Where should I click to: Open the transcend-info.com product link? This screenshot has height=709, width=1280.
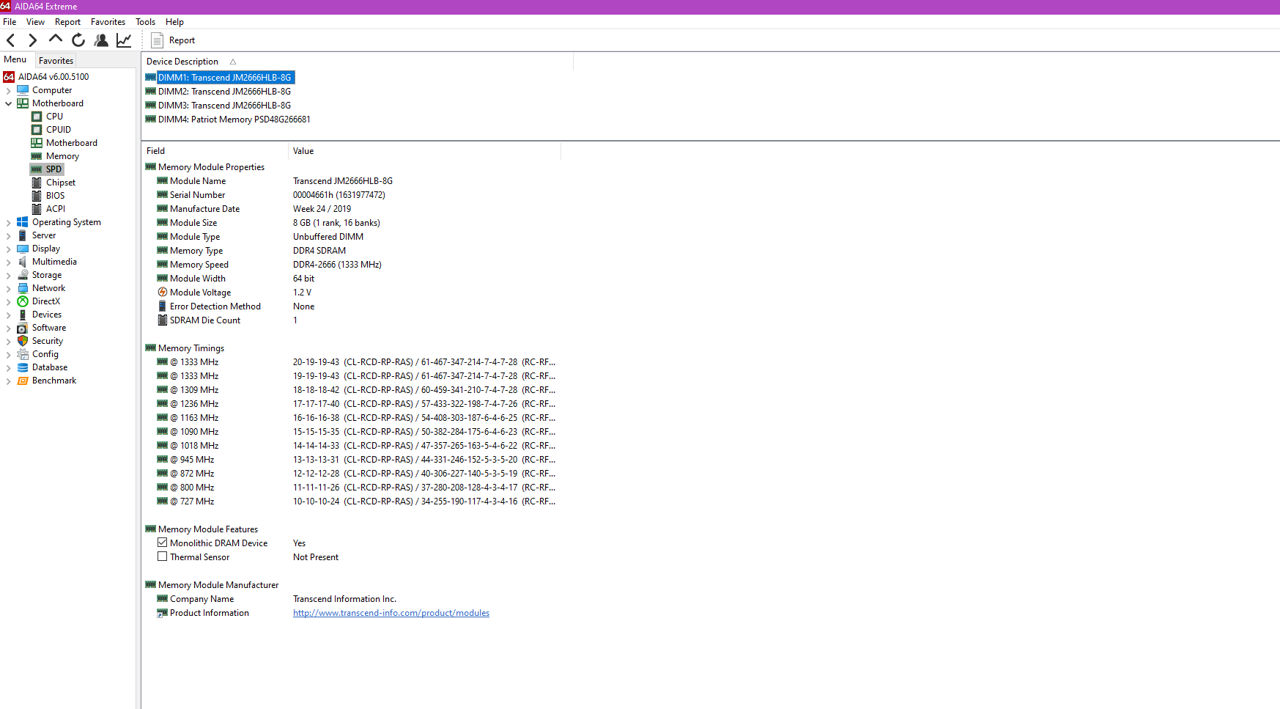(391, 613)
